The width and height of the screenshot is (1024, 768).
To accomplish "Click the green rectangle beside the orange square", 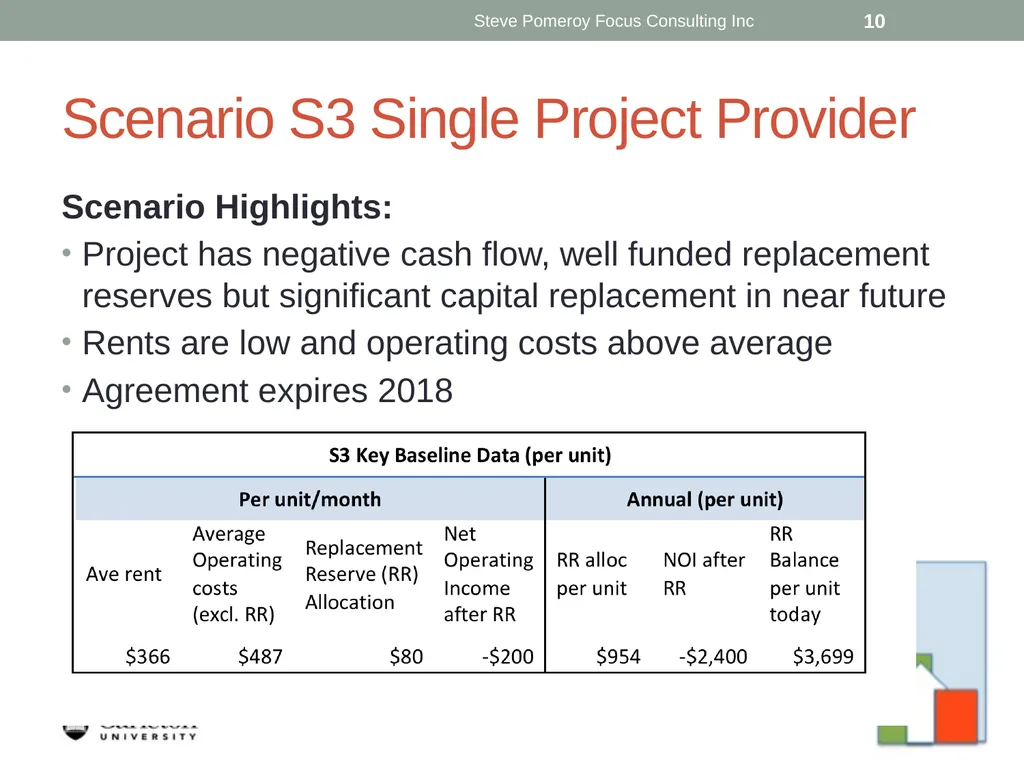I will click(x=892, y=735).
